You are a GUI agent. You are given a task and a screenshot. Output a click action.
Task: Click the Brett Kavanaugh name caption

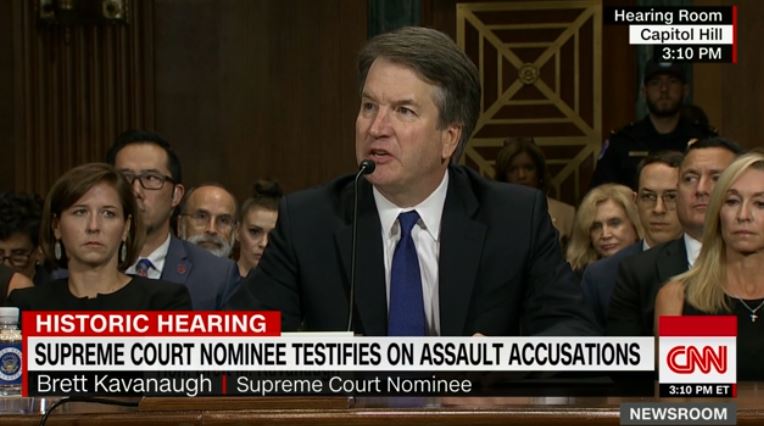124,385
